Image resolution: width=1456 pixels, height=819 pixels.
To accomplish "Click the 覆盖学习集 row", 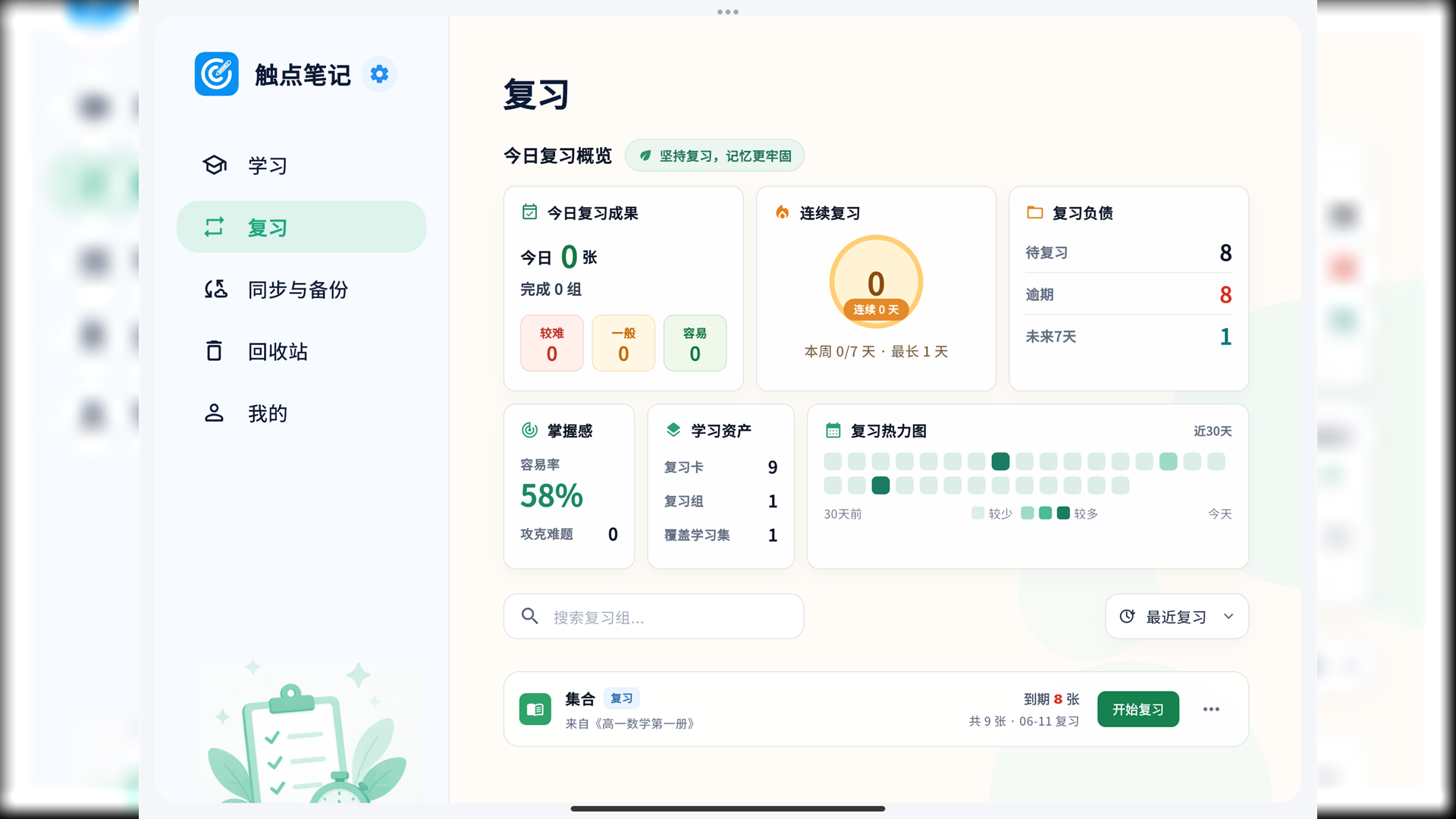I will click(x=721, y=535).
